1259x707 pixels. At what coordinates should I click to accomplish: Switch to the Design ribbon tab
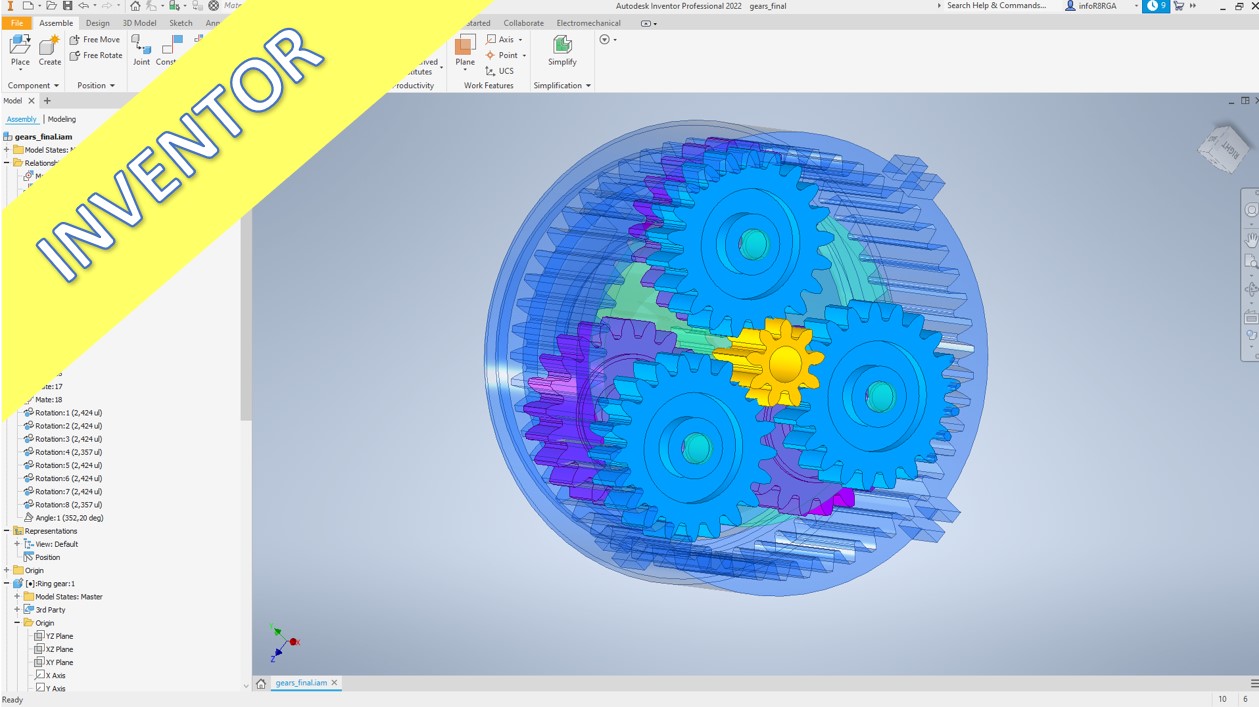click(x=98, y=23)
